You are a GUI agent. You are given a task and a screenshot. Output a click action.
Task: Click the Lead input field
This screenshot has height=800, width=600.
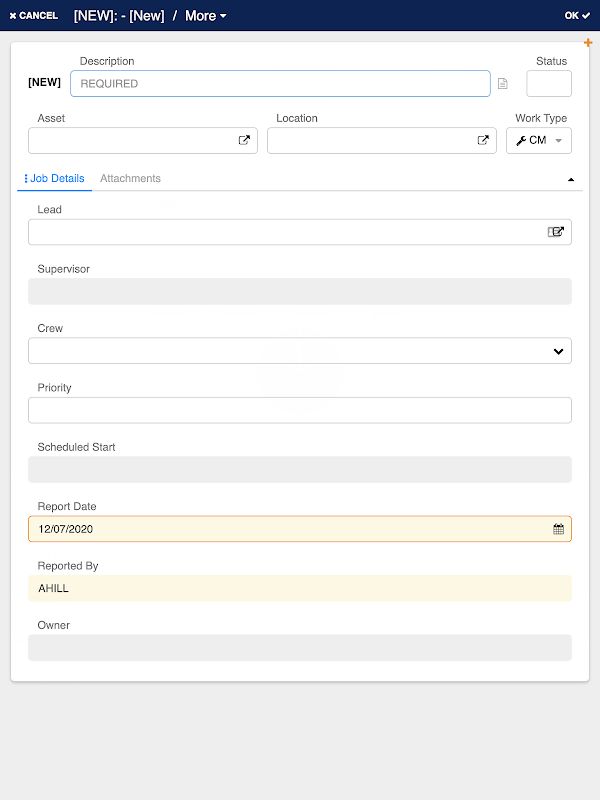pyautogui.click(x=285, y=232)
